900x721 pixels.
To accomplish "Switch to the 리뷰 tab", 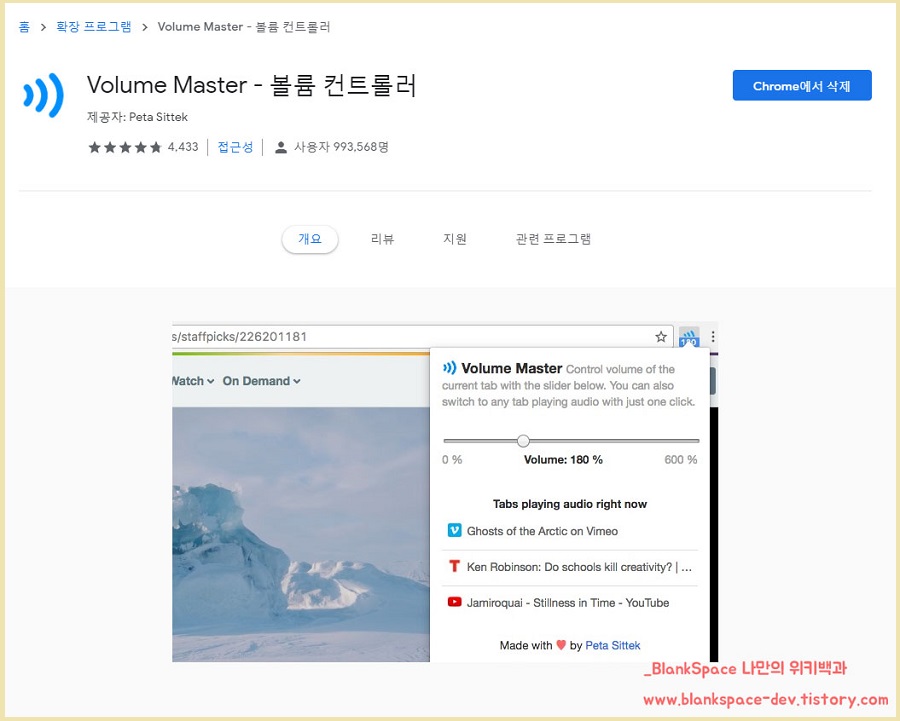I will [x=382, y=239].
